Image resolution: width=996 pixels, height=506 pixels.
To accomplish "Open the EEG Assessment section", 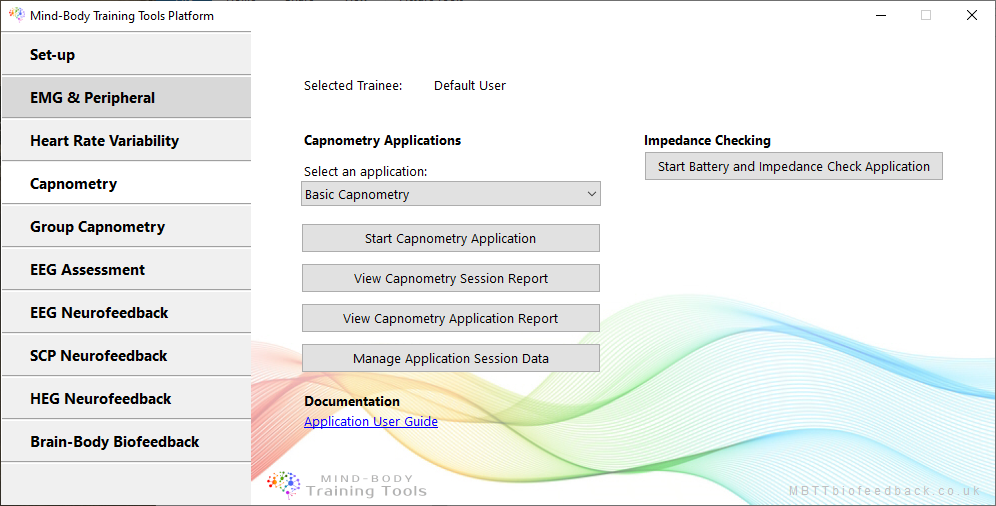I will click(126, 269).
